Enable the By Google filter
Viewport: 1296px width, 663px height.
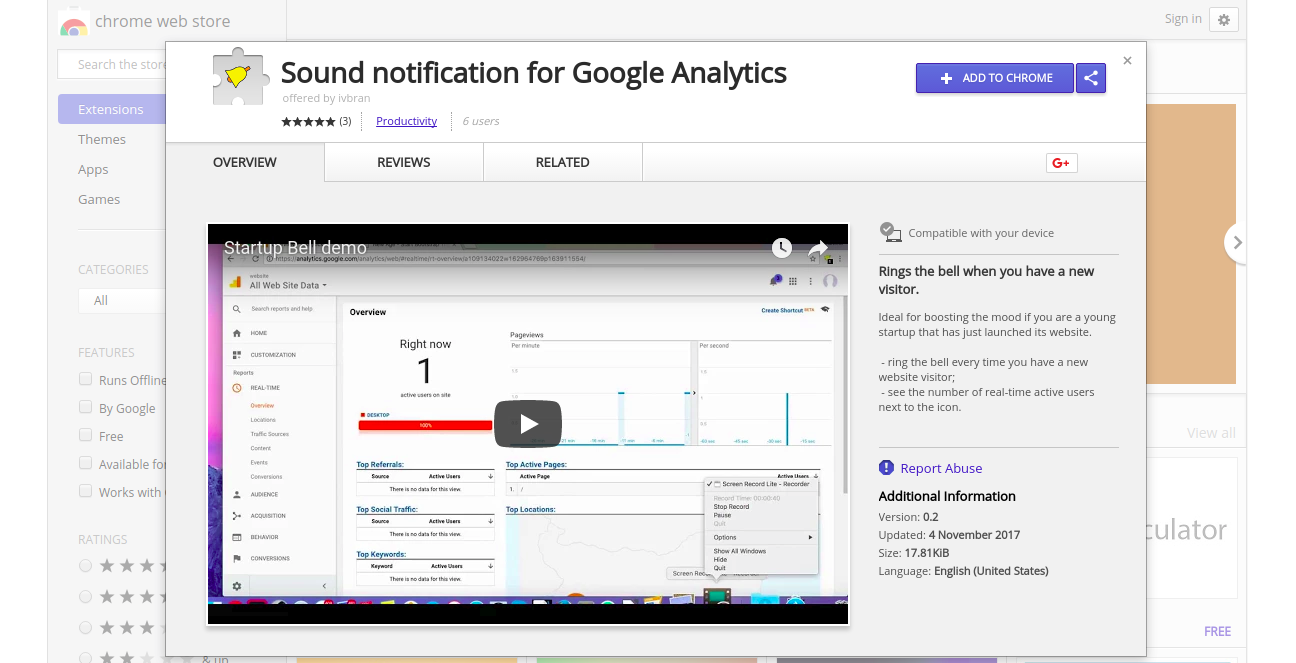86,407
